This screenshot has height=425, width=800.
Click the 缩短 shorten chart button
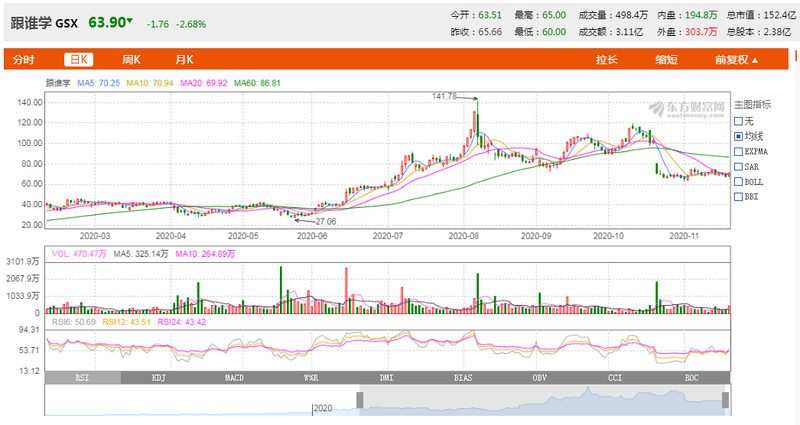tap(666, 60)
